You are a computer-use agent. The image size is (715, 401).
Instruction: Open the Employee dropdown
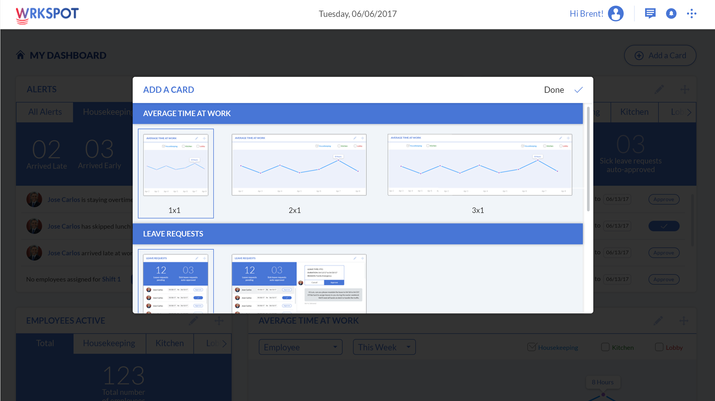(x=301, y=347)
